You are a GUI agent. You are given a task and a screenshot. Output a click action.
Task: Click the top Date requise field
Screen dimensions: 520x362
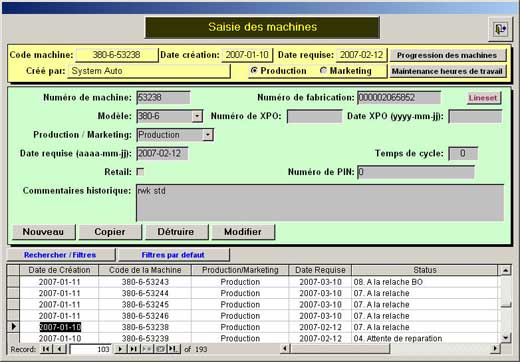tap(361, 55)
